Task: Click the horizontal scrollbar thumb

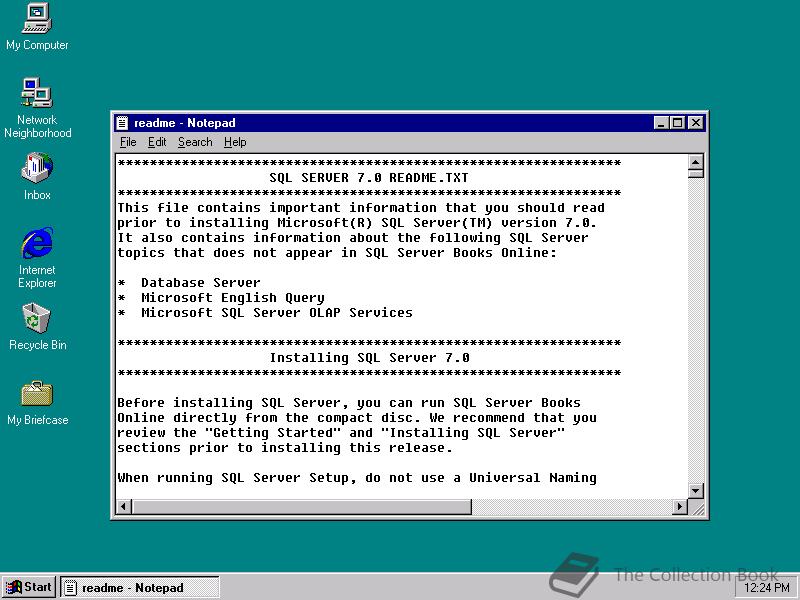Action: click(301, 507)
